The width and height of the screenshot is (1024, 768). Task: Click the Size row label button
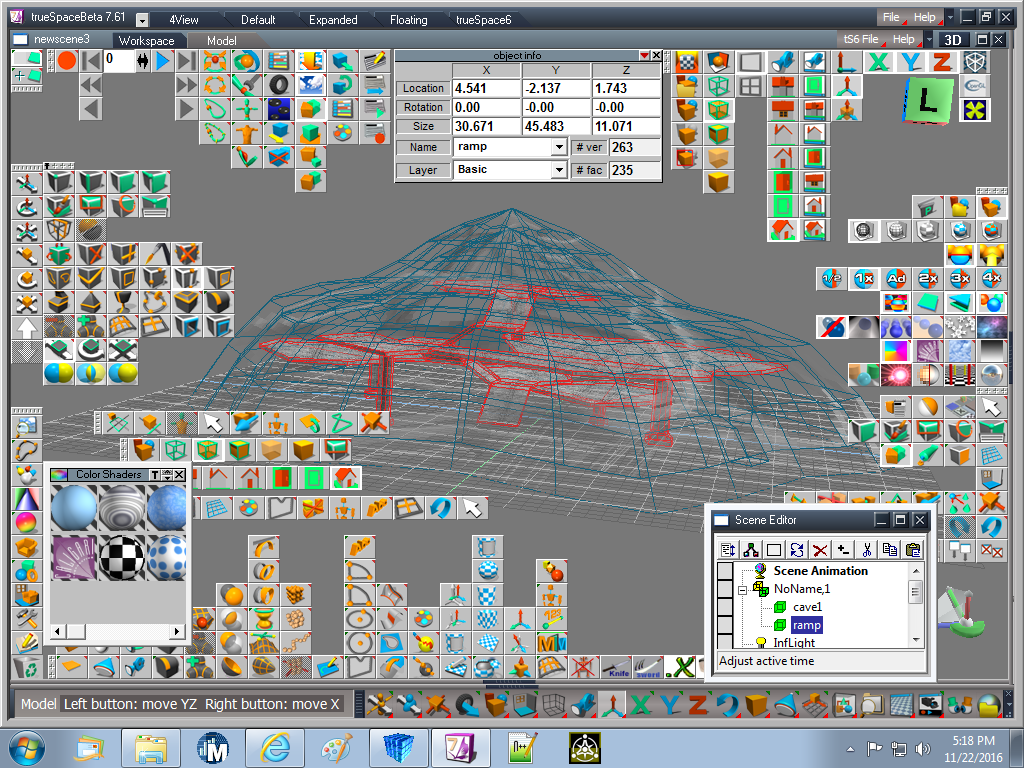[423, 126]
